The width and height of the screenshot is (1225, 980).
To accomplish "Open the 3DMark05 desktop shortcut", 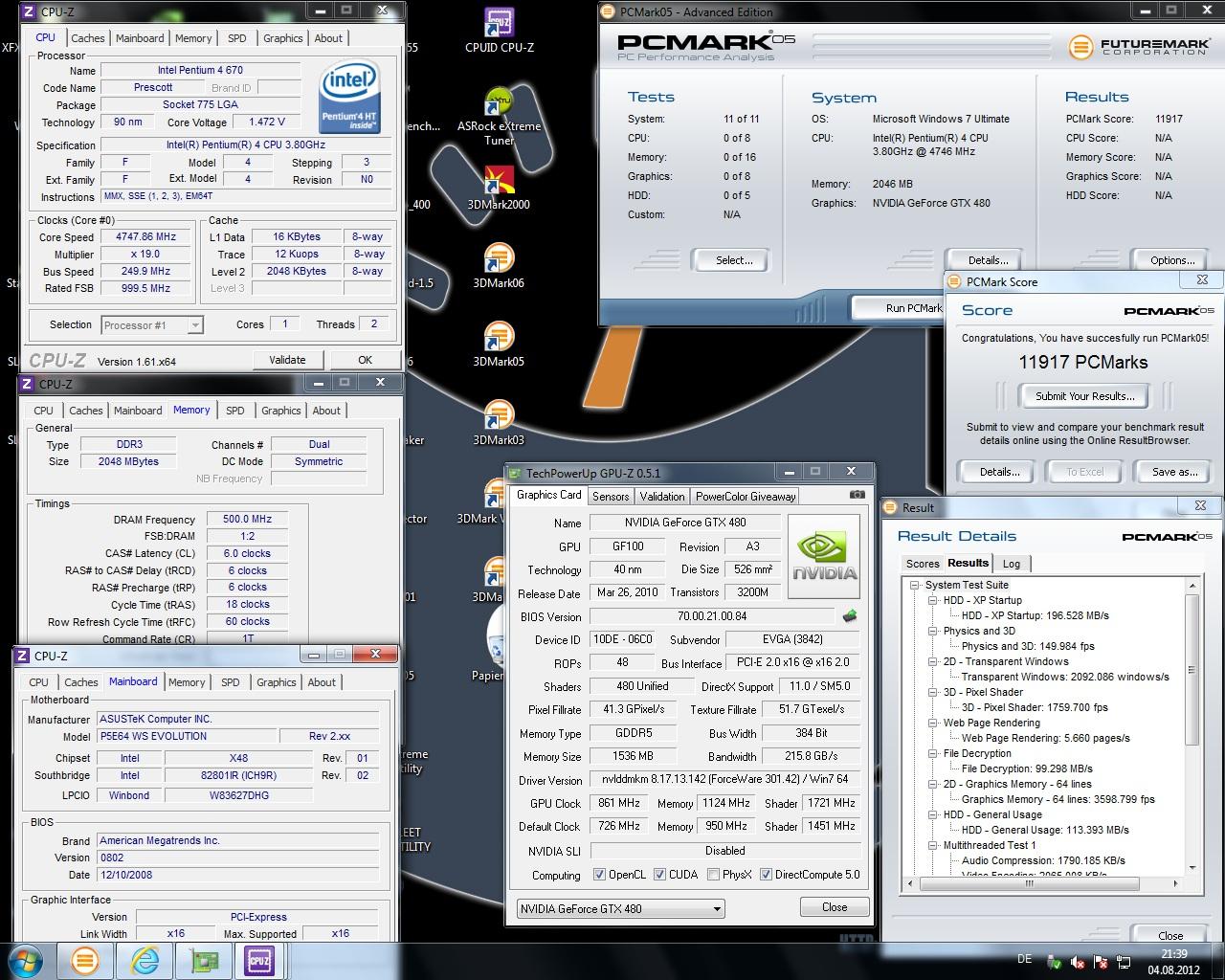I will pyautogui.click(x=499, y=344).
